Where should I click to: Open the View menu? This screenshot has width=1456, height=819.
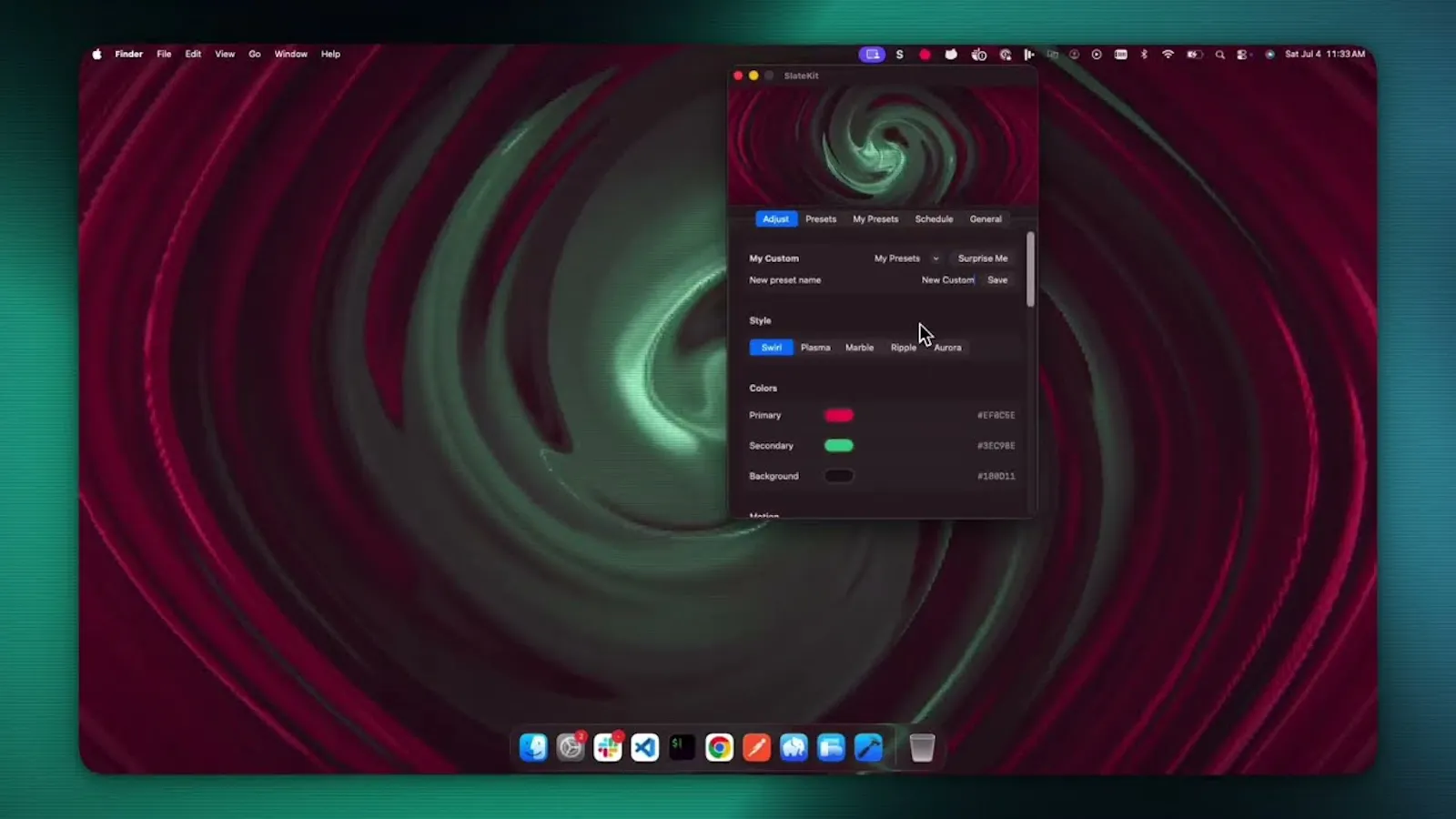coord(225,55)
